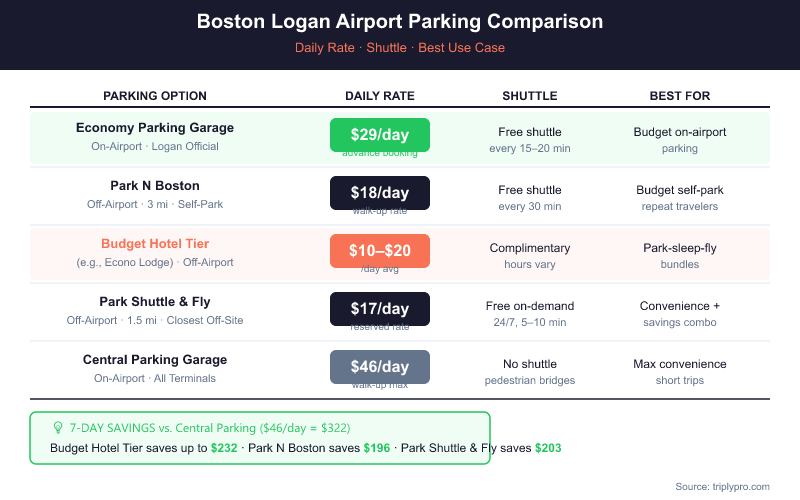The width and height of the screenshot is (800, 500).
Task: Click the lightbulb icon in savings box
Action: (x=58, y=427)
